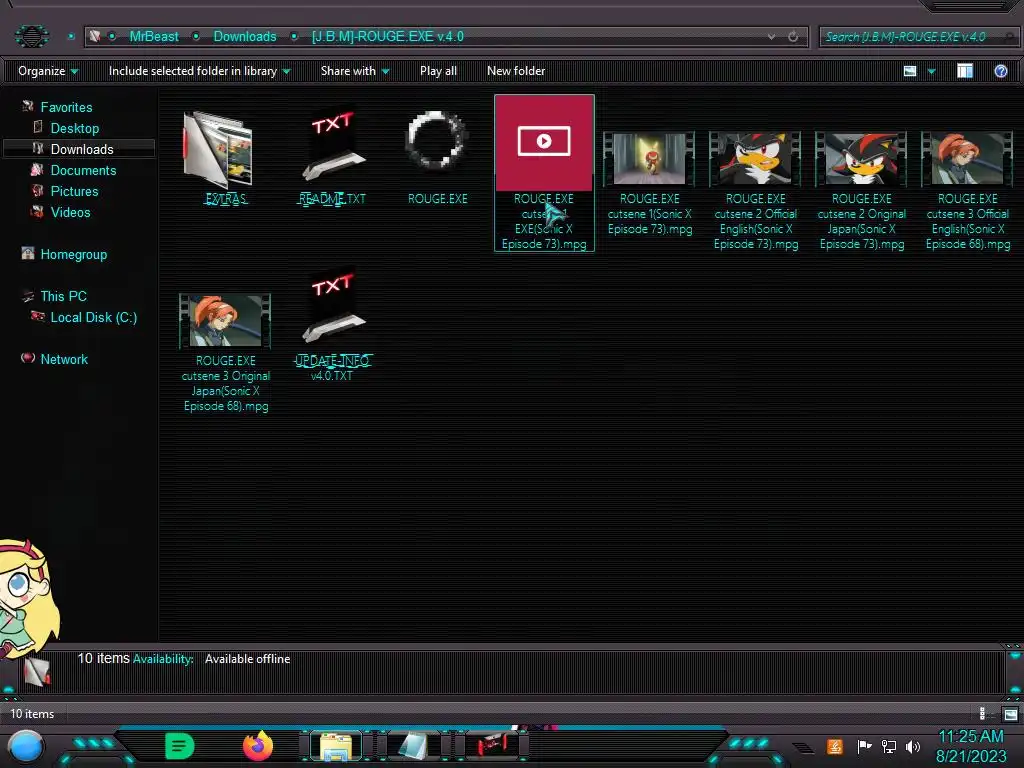Screen dimensions: 1024x768
Task: Open the address bar history dropdown arrow
Action: [771, 37]
